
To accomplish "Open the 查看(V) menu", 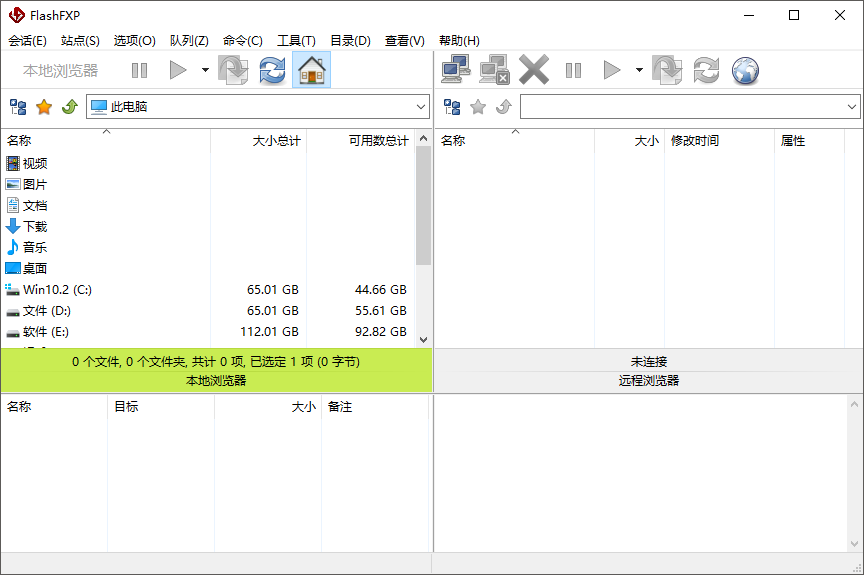I will click(404, 41).
